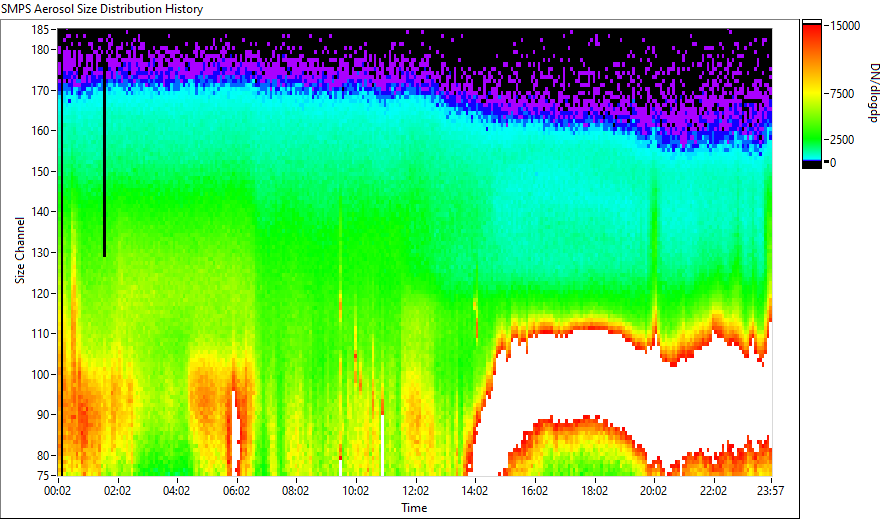Click the 150 size channel tick

click(x=40, y=171)
